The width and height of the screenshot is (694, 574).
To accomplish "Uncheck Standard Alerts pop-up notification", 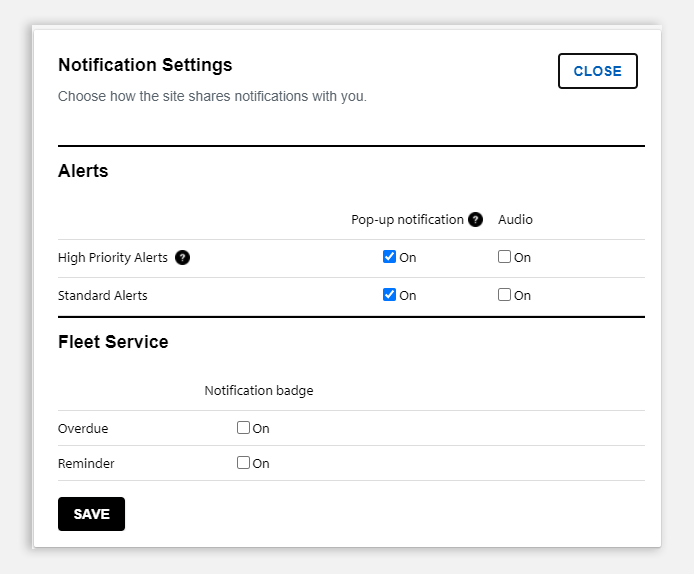I will [389, 295].
